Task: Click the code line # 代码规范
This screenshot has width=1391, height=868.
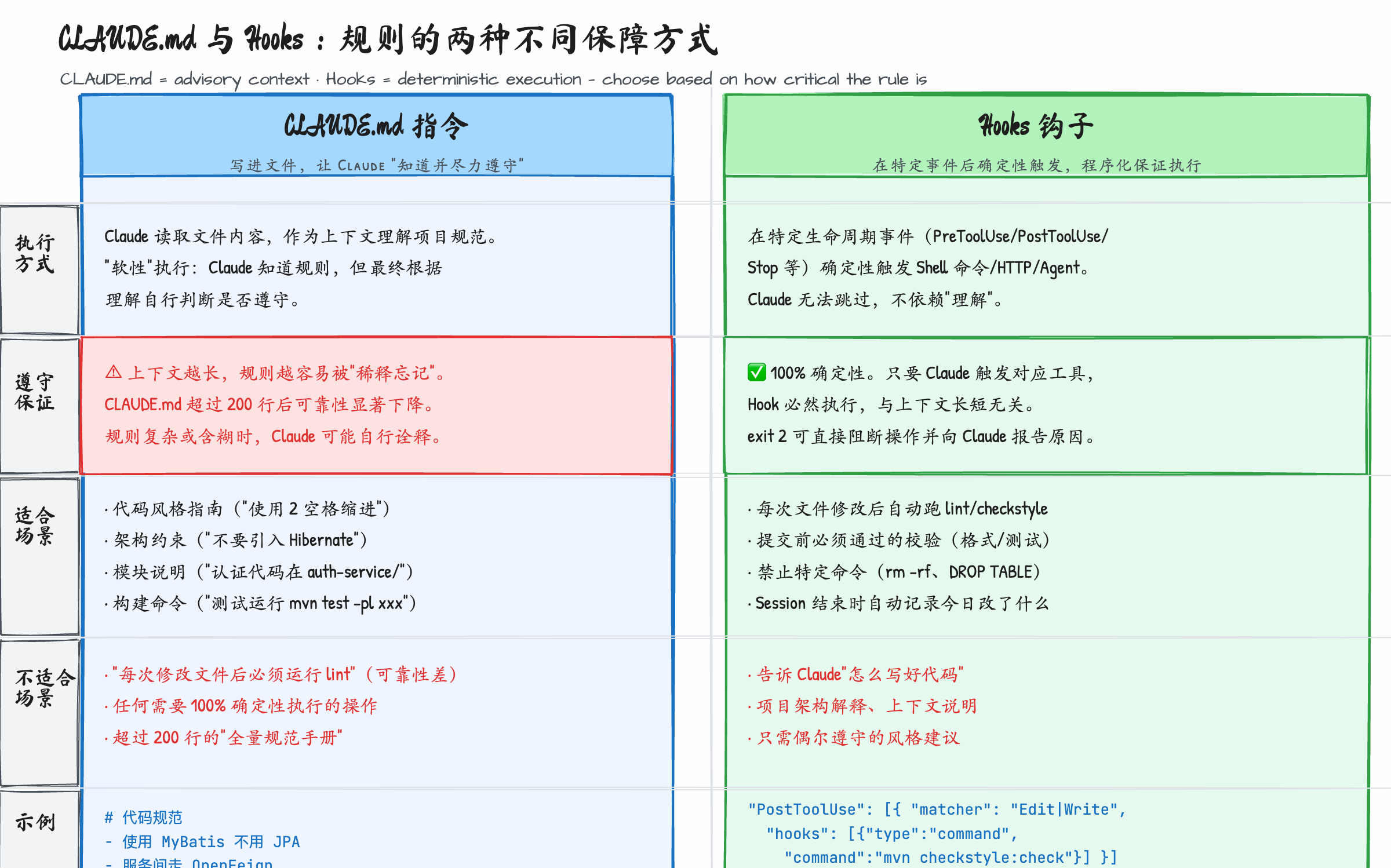Action: pos(143,818)
